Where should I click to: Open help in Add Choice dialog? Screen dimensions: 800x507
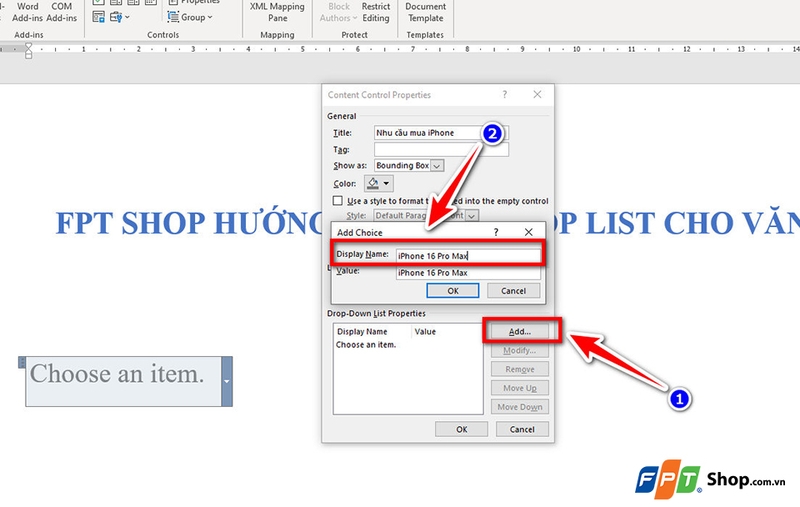(x=496, y=232)
